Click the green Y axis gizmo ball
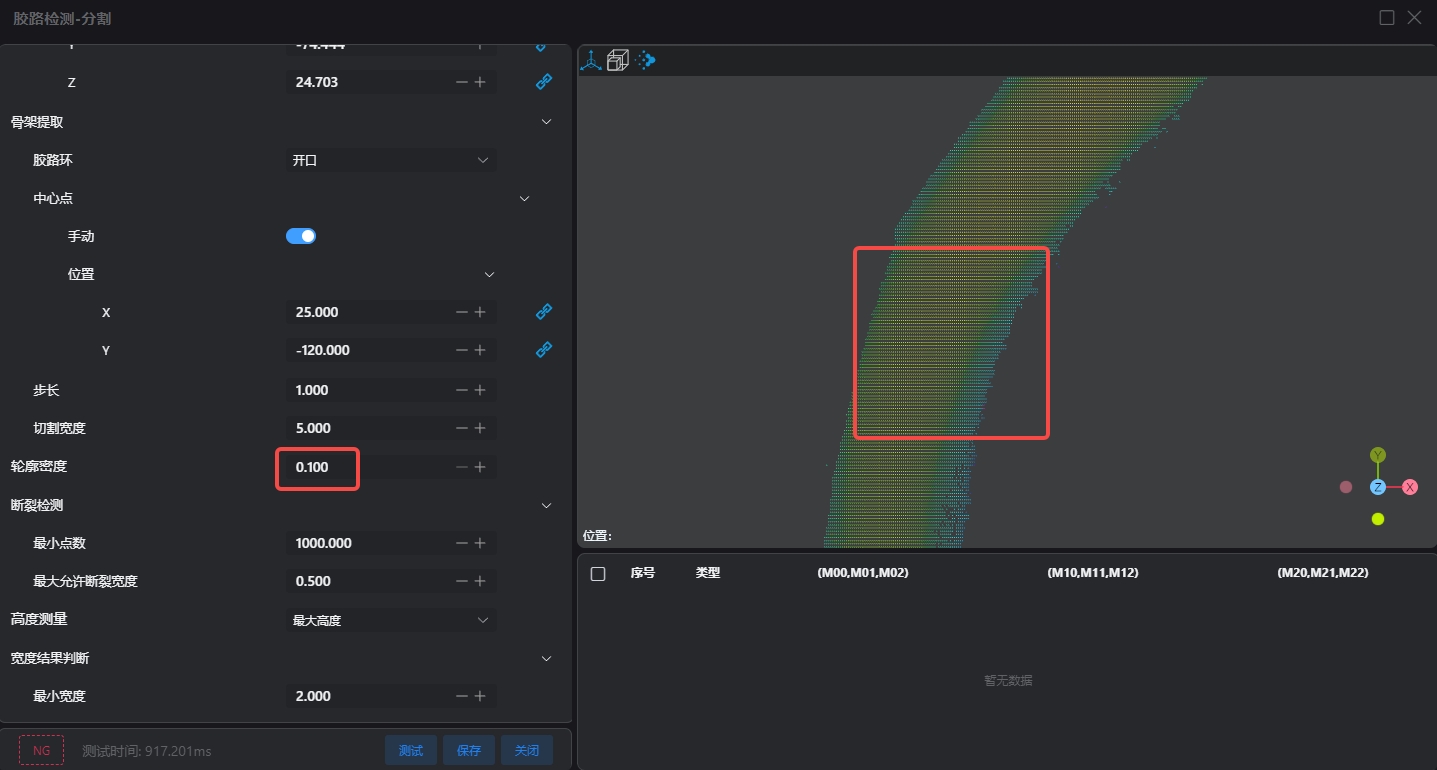The image size is (1437, 770). point(1378,456)
